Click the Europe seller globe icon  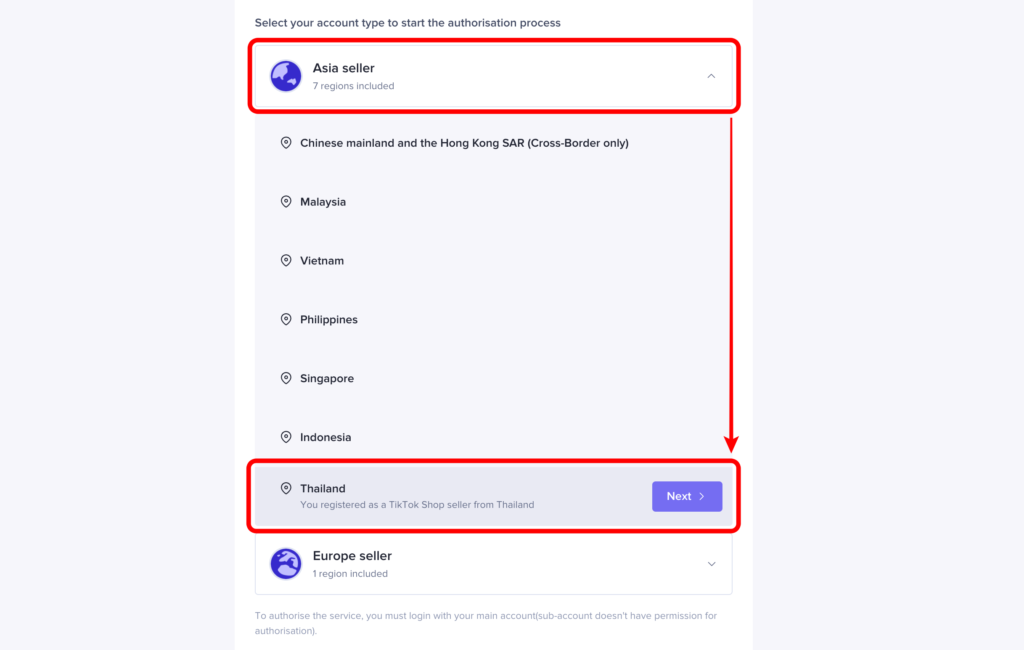(286, 563)
